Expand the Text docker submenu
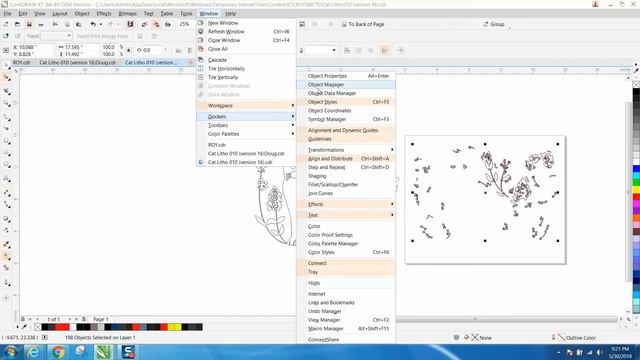Screen dimensions: 640x360 click(x=346, y=215)
